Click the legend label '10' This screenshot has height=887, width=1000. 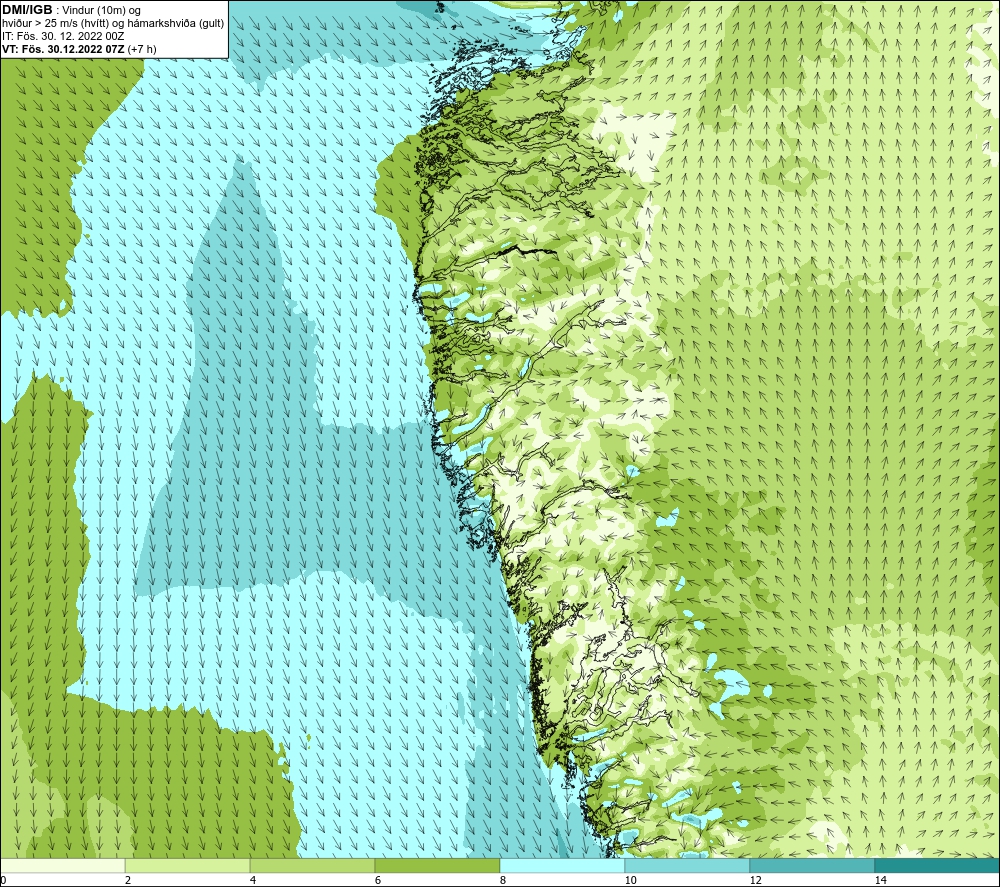pyautogui.click(x=630, y=880)
